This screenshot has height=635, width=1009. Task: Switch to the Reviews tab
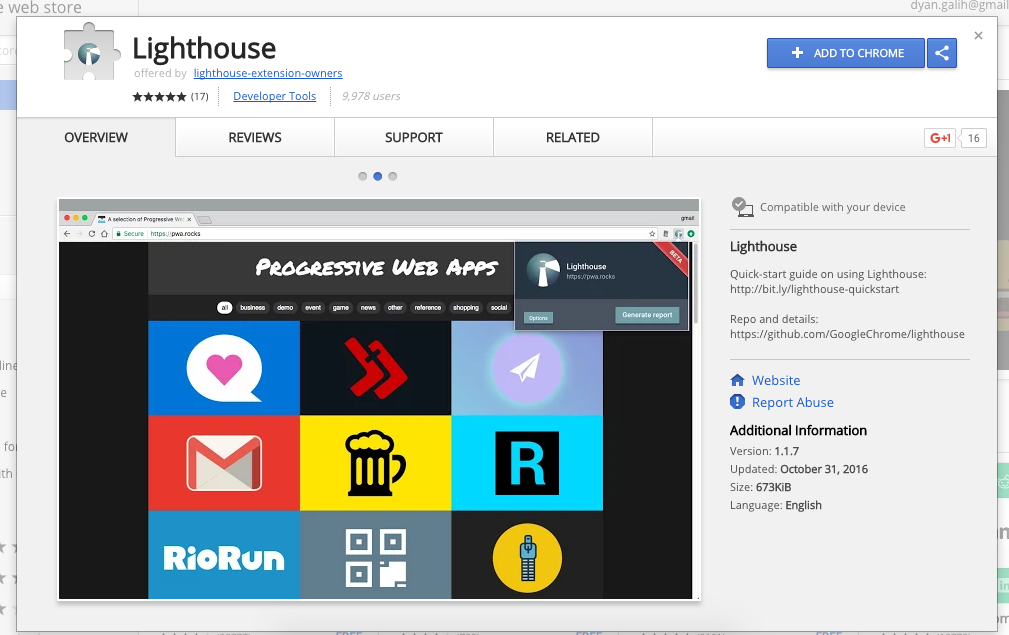(255, 137)
